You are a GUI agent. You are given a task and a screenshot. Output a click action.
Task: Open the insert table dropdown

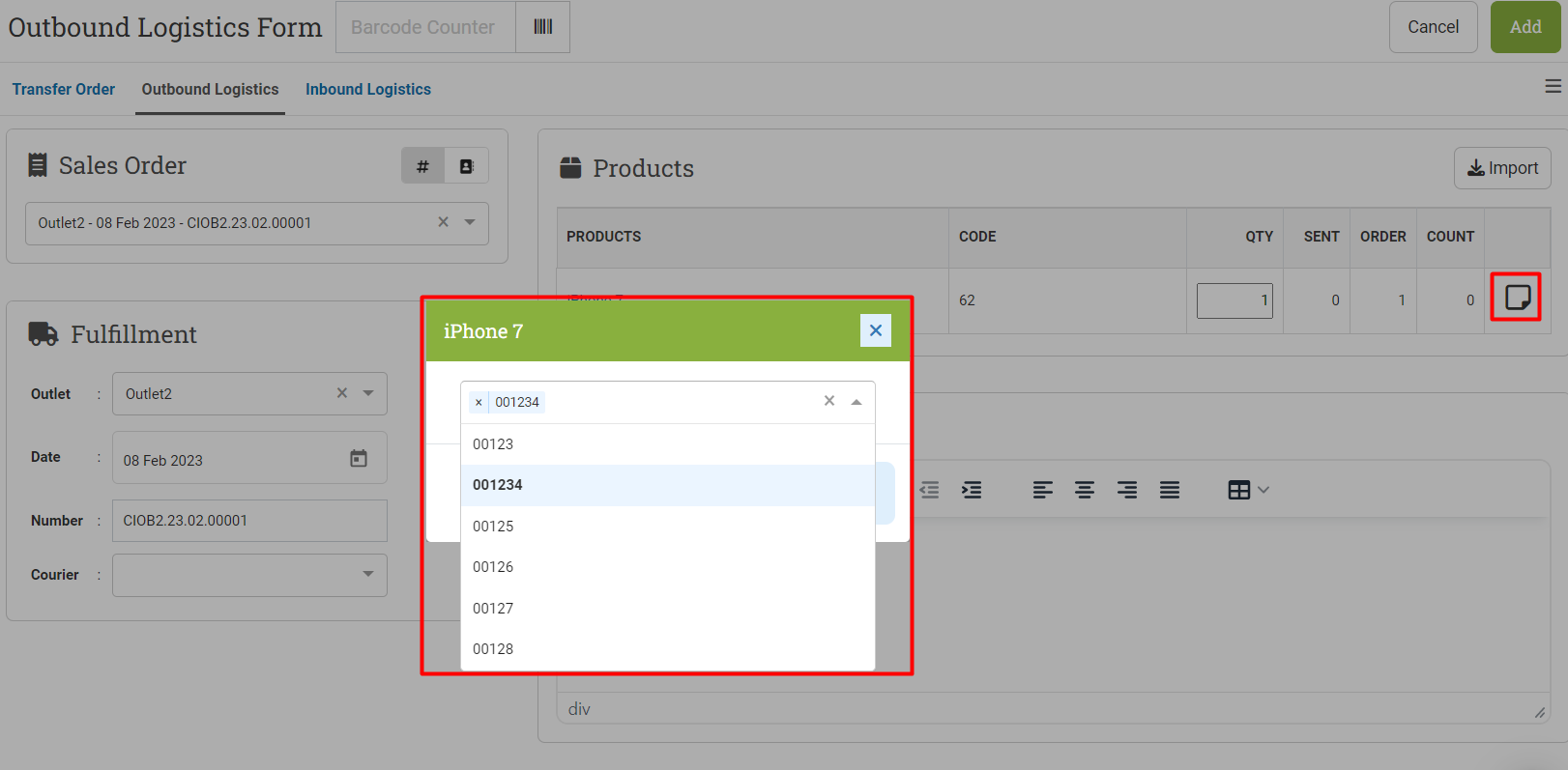1248,490
